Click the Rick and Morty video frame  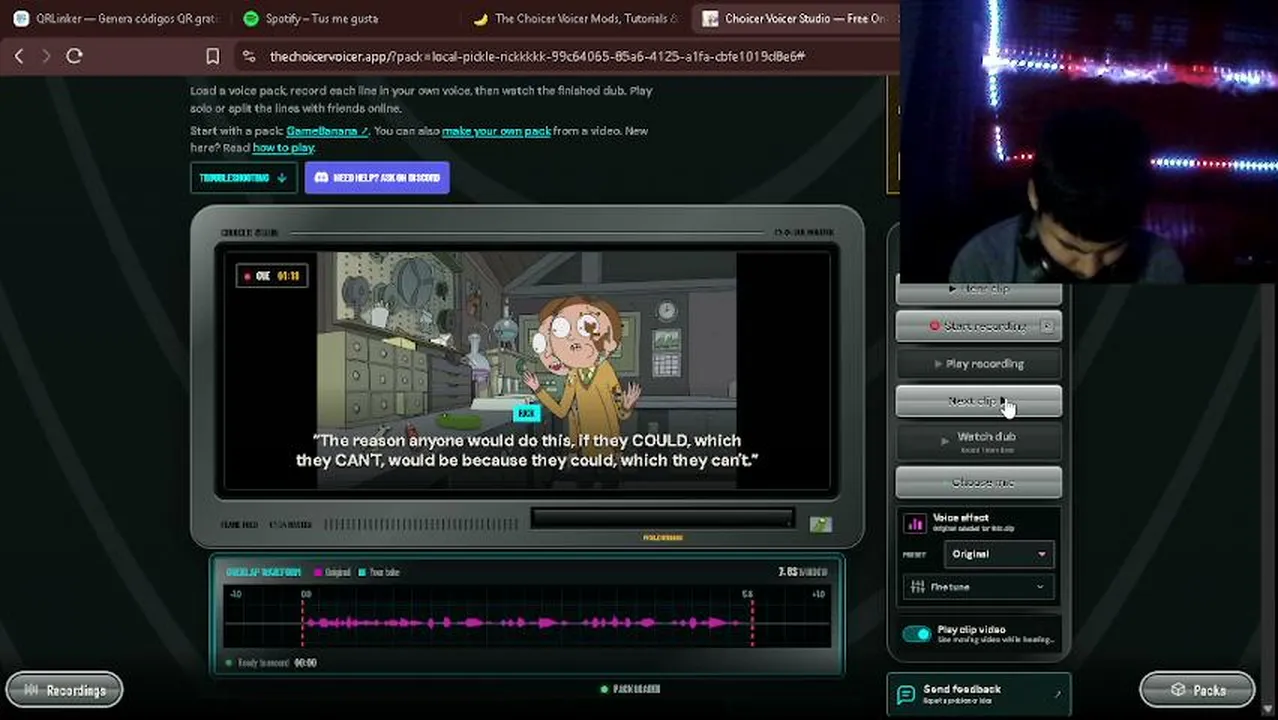[527, 370]
